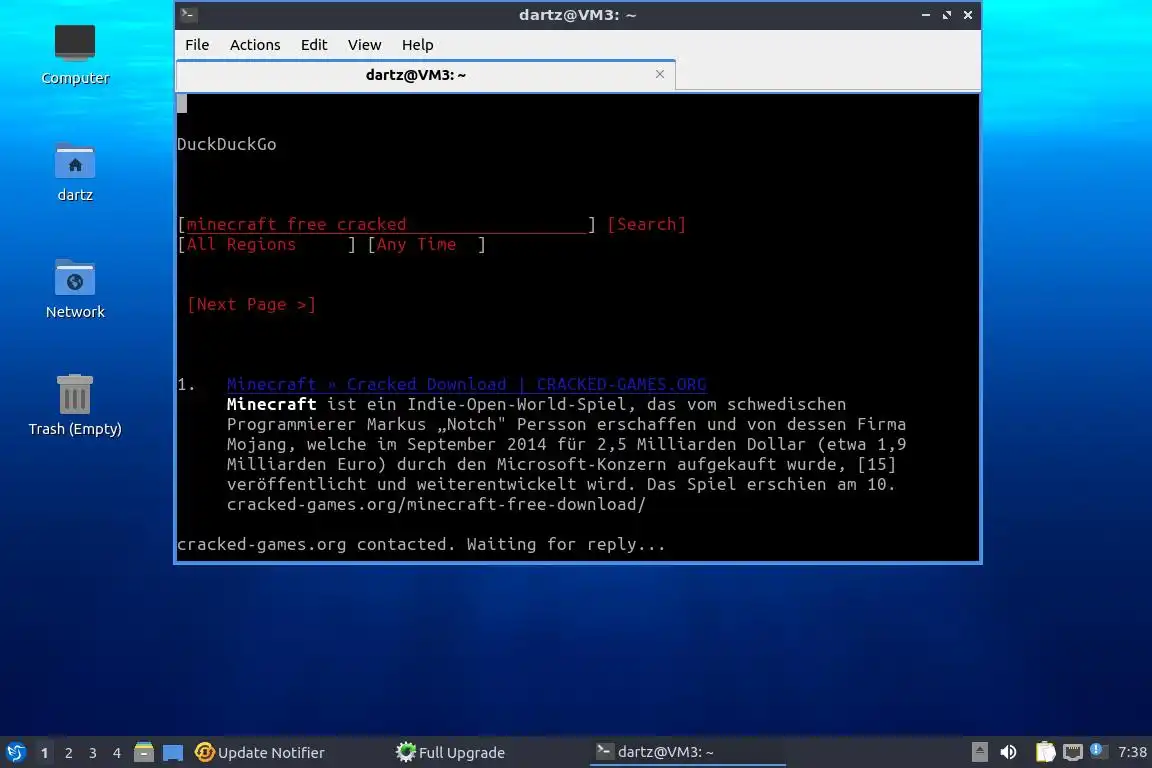Image resolution: width=1152 pixels, height=768 pixels.
Task: Open the volume speaker tray icon
Action: (1009, 752)
